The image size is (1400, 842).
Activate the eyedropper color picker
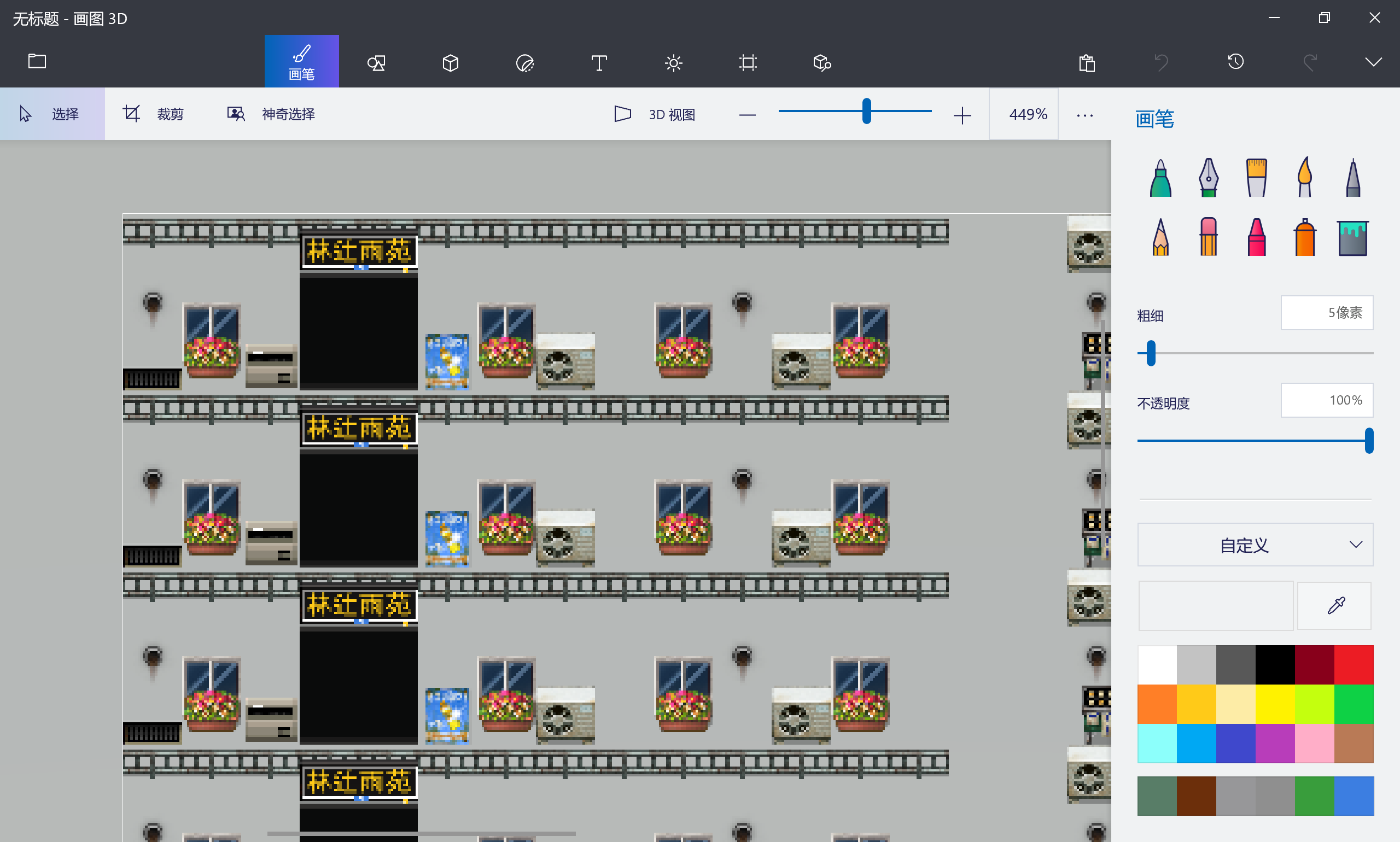[1335, 605]
